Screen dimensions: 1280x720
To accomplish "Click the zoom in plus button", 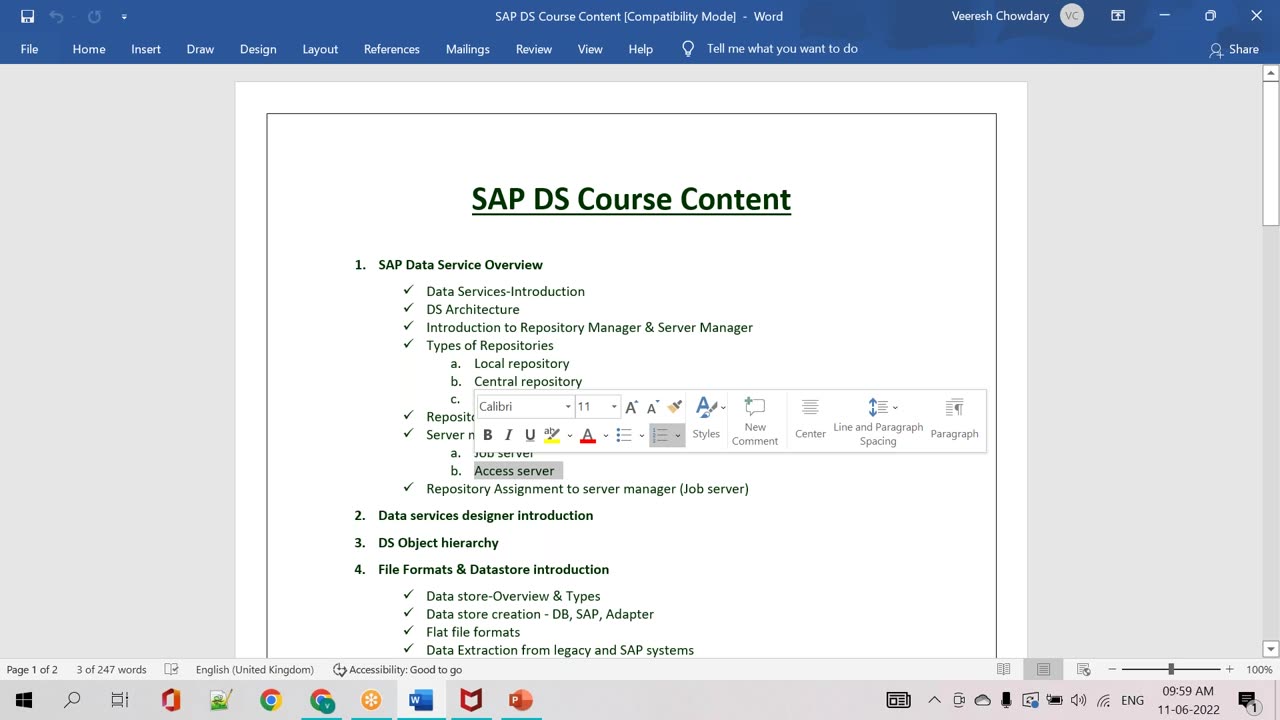I will (x=1230, y=670).
